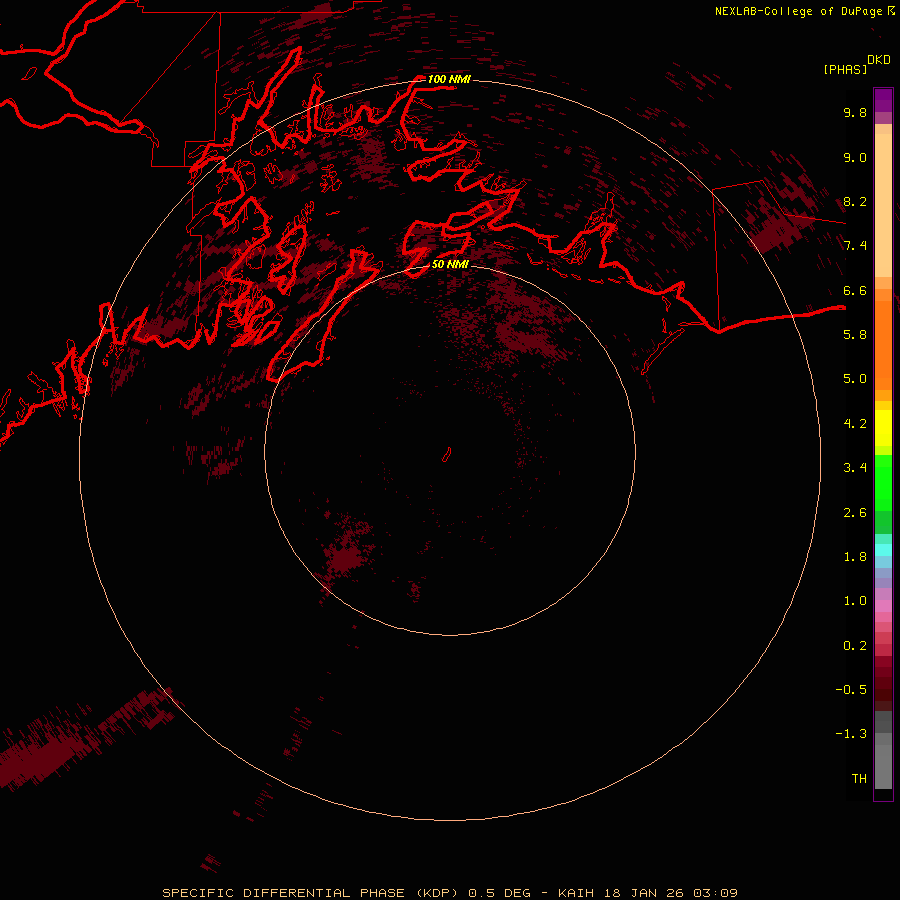Select the 4.2 scale value
This screenshot has width=900, height=900.
point(855,424)
